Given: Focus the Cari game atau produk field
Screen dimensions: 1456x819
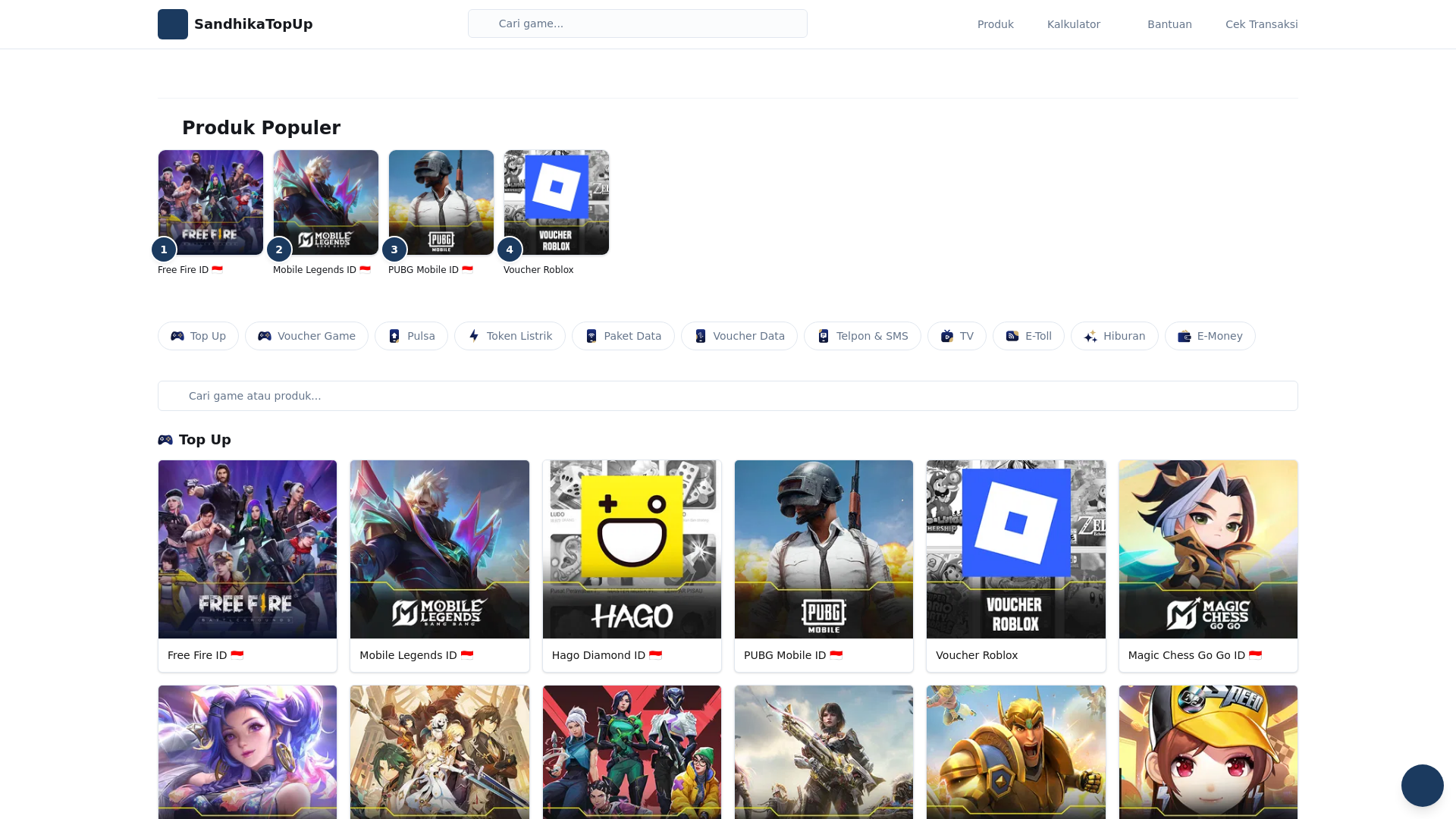Looking at the screenshot, I should tap(728, 396).
